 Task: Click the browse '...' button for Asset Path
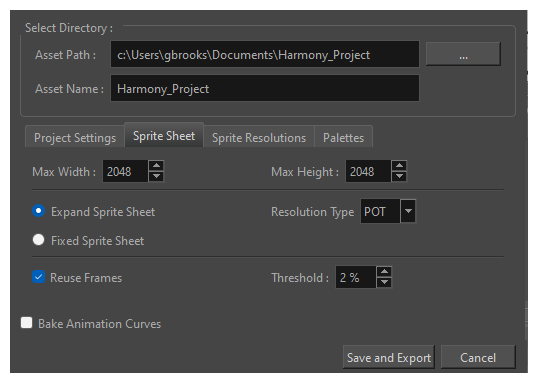pos(463,54)
